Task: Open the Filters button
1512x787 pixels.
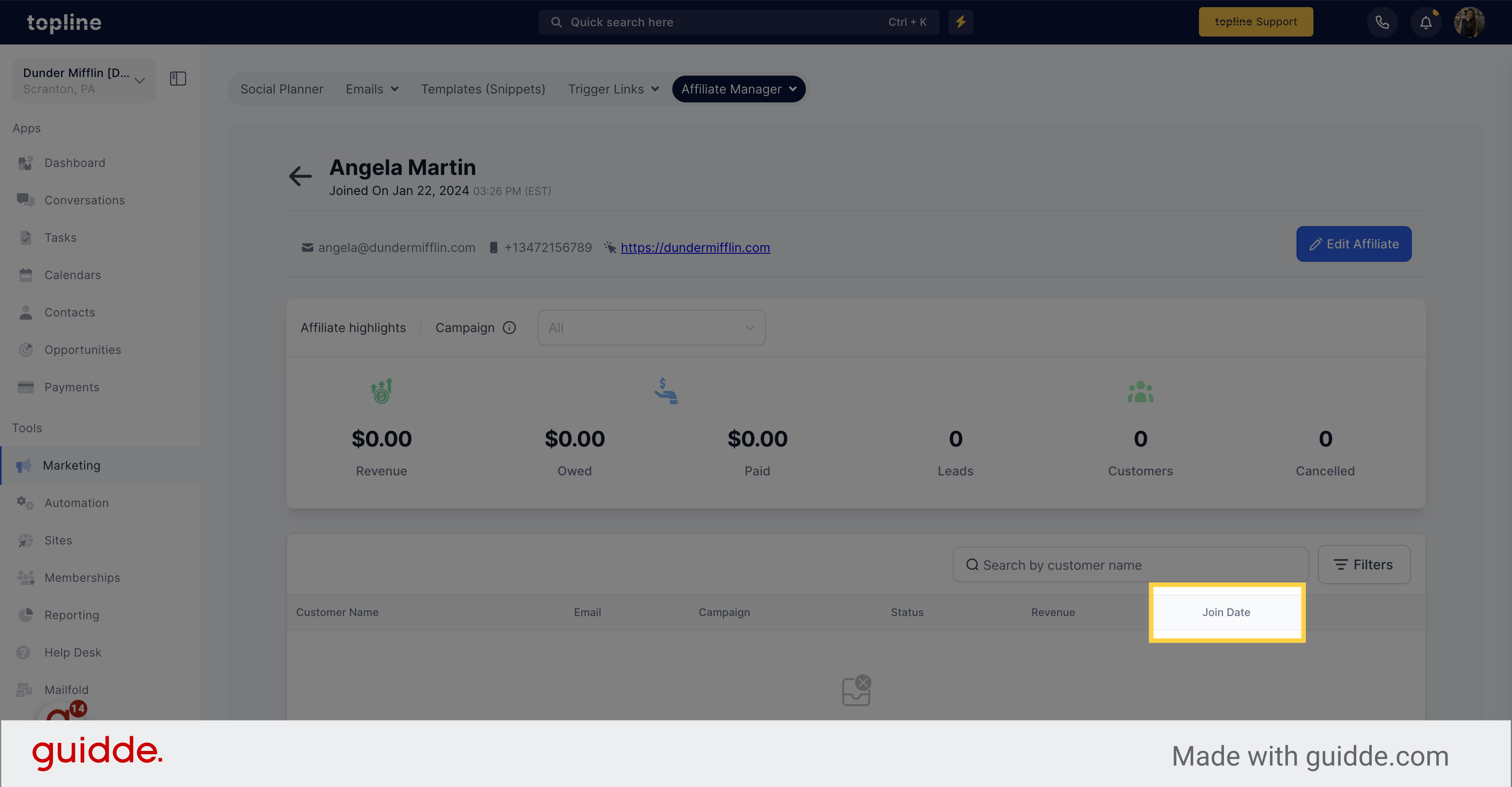Action: point(1363,564)
